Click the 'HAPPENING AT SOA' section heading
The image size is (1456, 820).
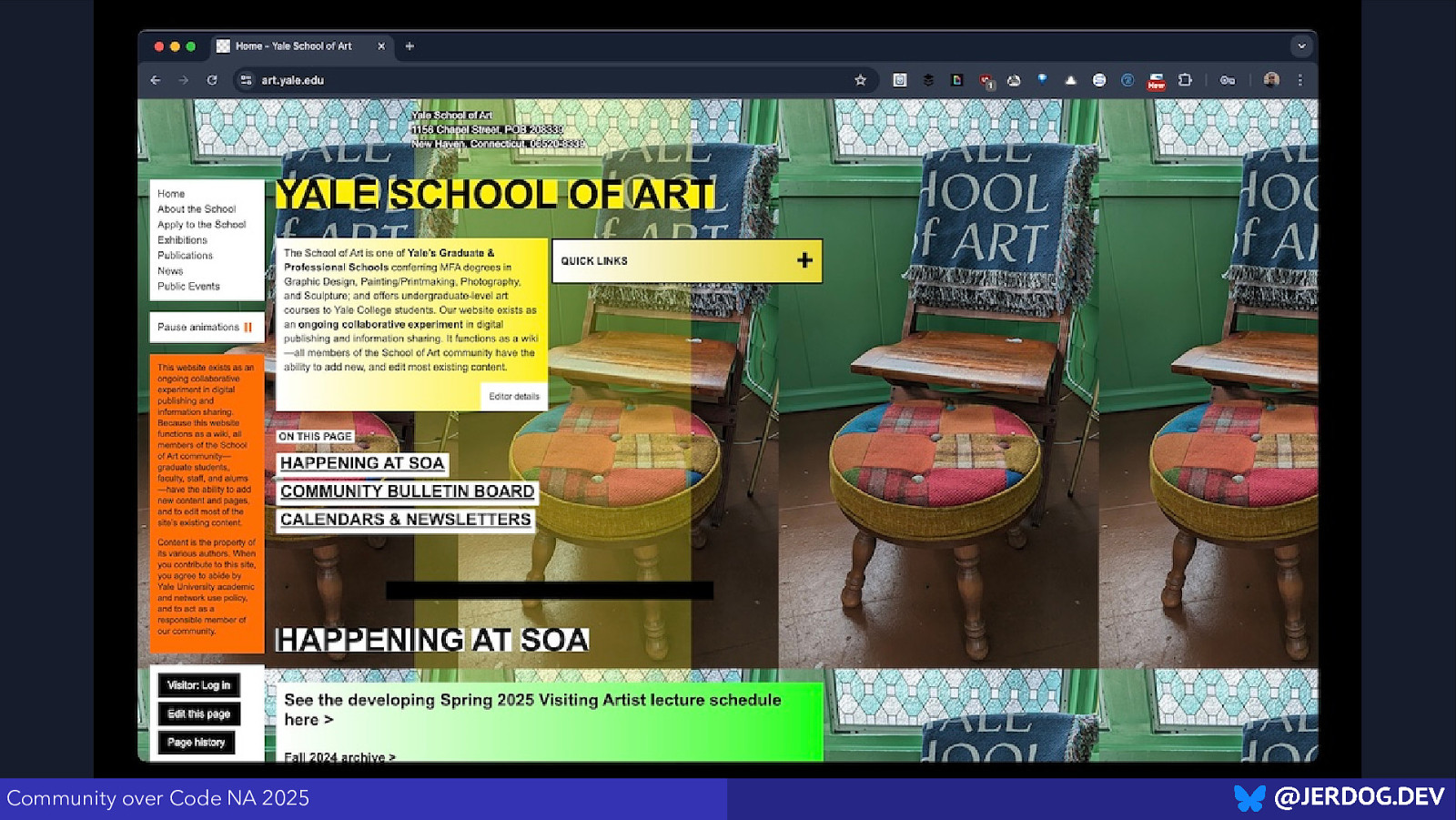pos(432,640)
